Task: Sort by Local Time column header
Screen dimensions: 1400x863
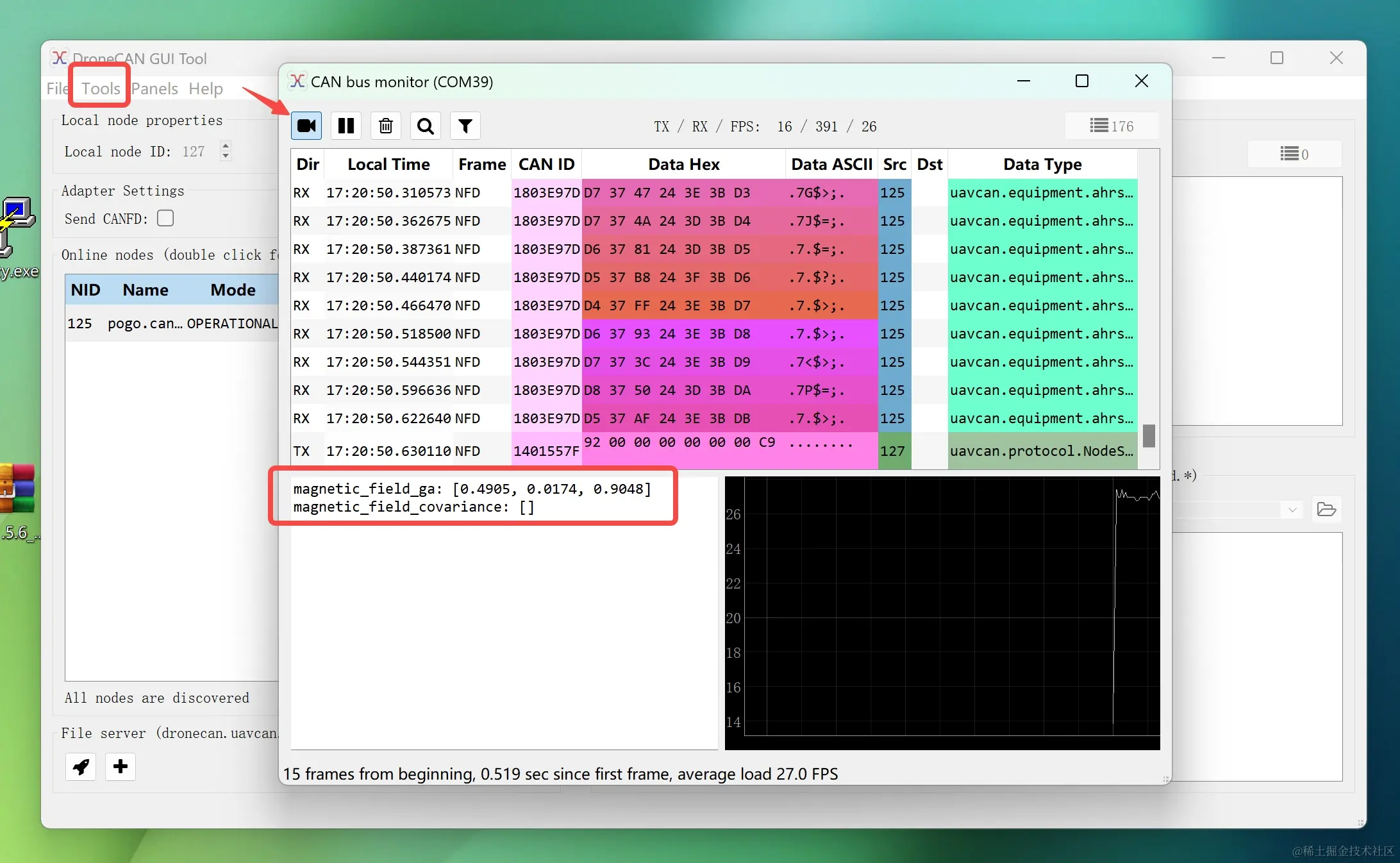Action: [388, 165]
